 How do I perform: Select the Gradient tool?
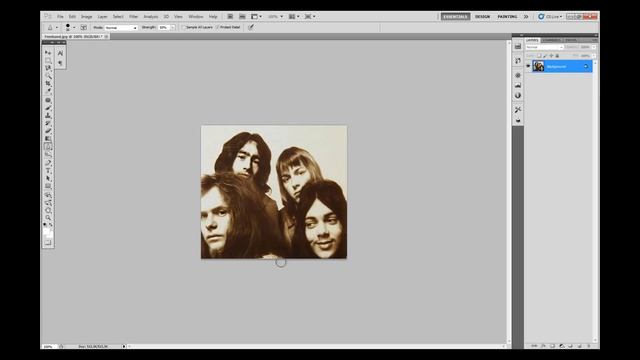[x=48, y=139]
